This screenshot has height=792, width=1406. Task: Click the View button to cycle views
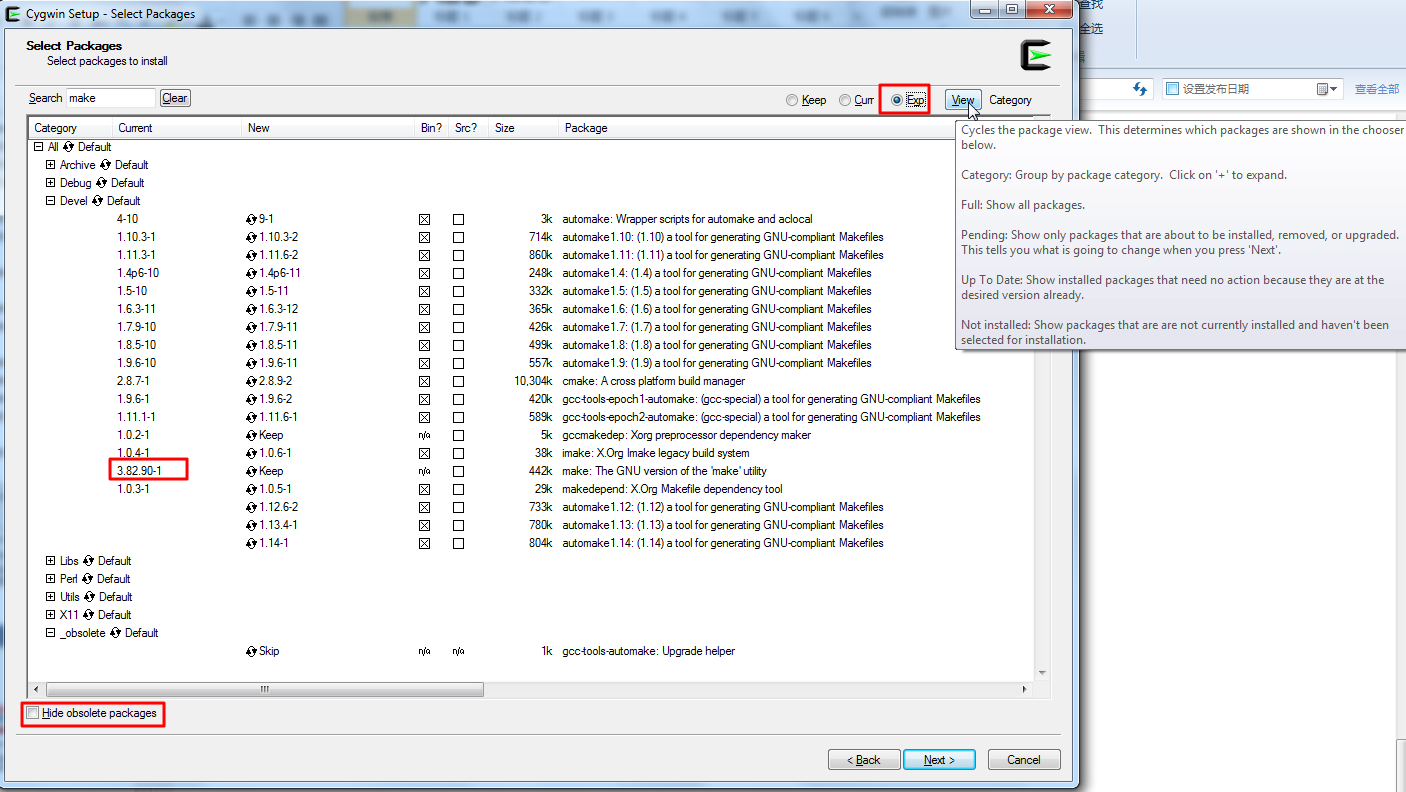(x=963, y=100)
